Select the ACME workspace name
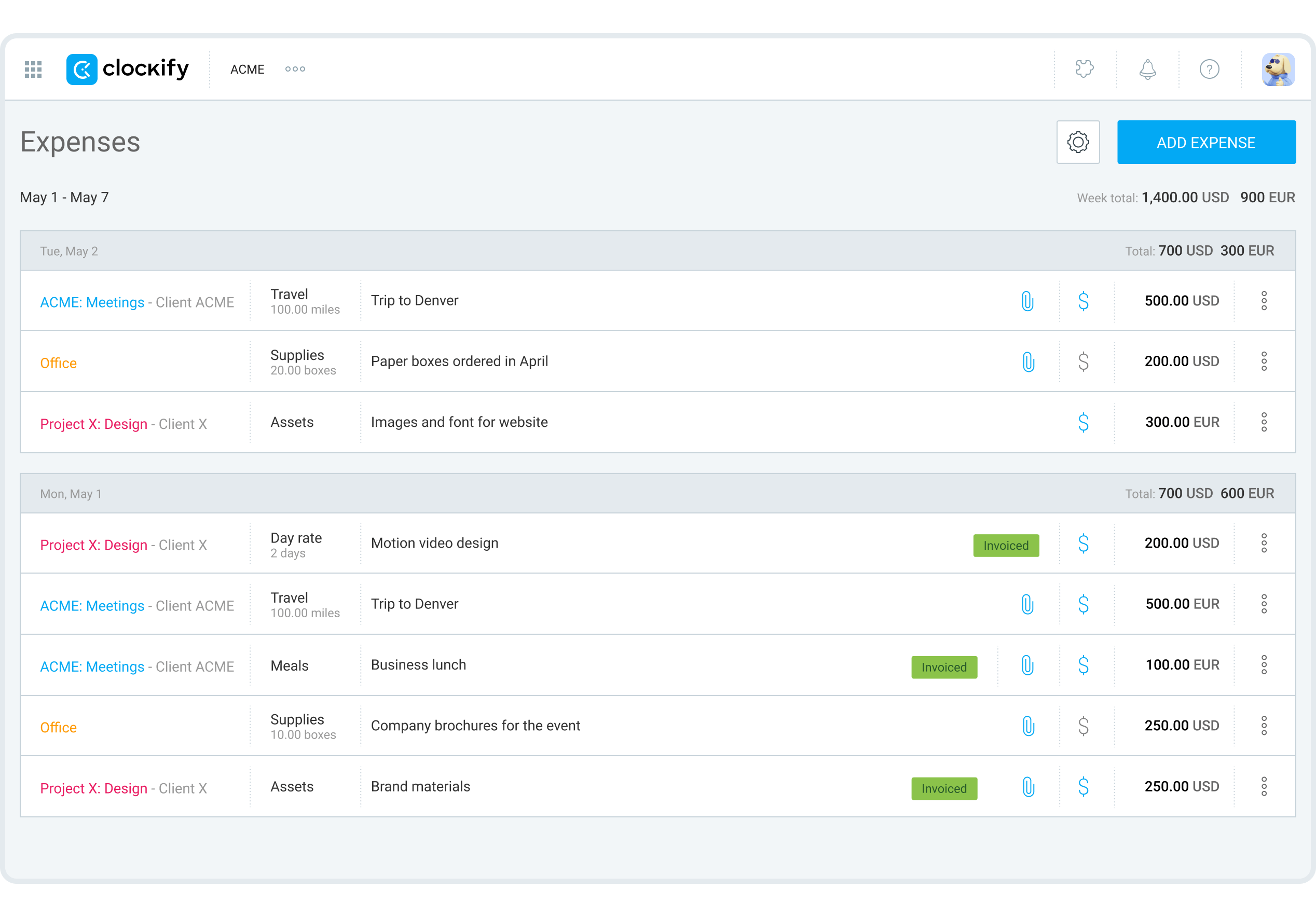The image size is (1316, 917). [247, 70]
